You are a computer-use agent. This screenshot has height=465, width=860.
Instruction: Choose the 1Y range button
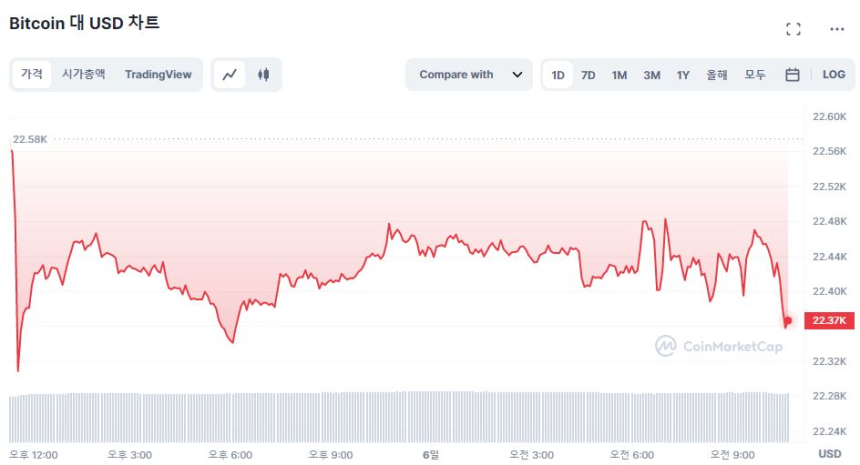click(683, 75)
